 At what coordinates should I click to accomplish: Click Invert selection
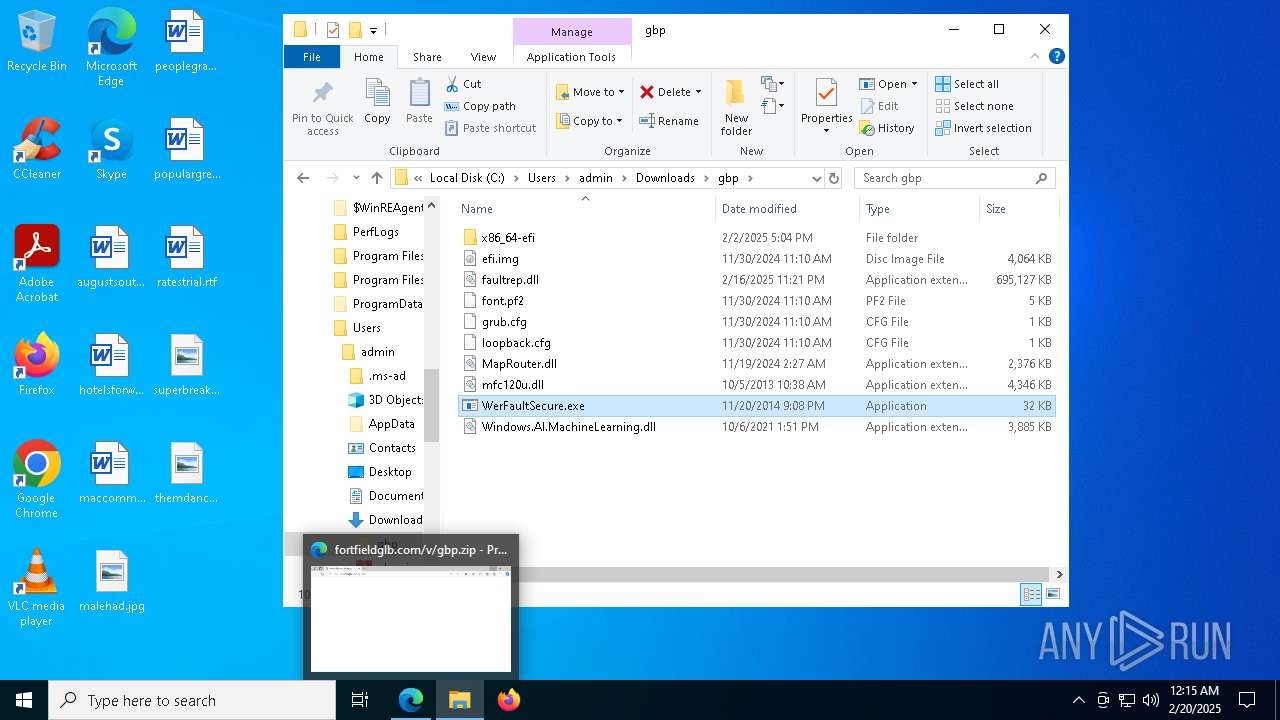[x=983, y=128]
